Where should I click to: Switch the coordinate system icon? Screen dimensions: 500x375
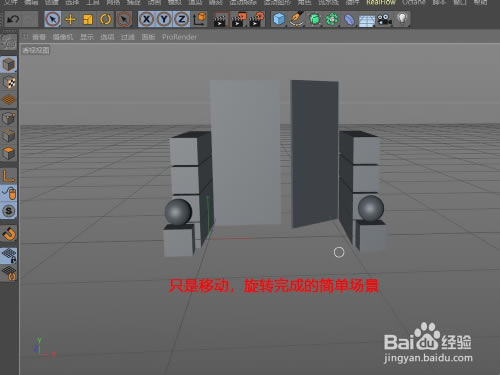coord(200,19)
